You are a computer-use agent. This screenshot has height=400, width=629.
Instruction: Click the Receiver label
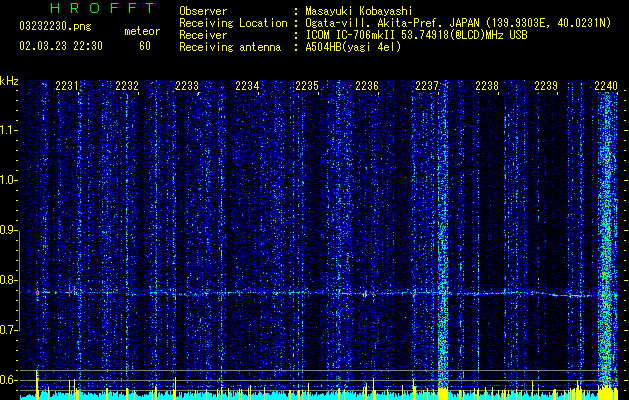click(203, 35)
